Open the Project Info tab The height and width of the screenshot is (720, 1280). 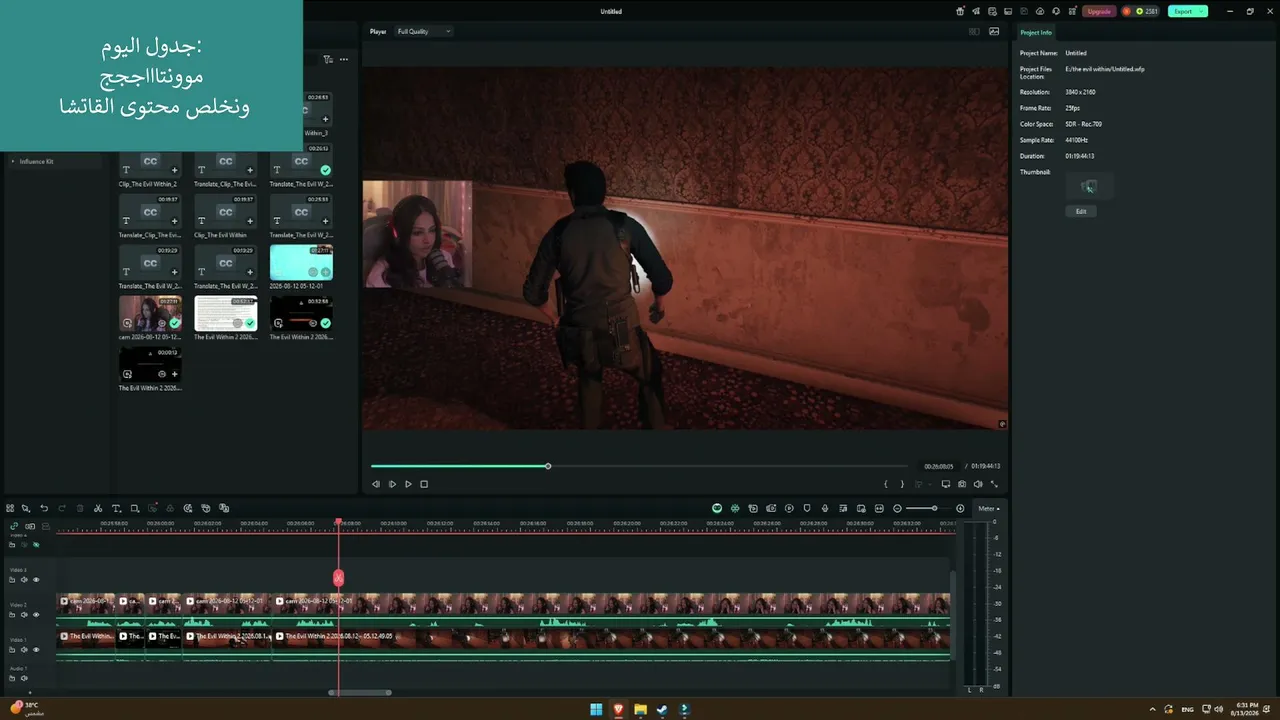click(x=1036, y=32)
